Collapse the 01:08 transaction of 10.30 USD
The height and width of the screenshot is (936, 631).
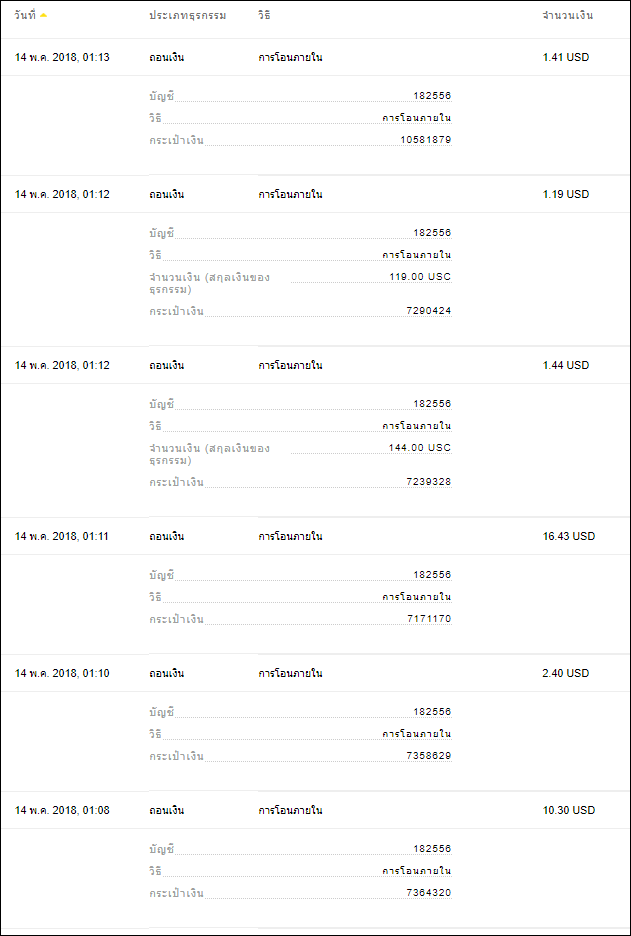[x=315, y=811]
